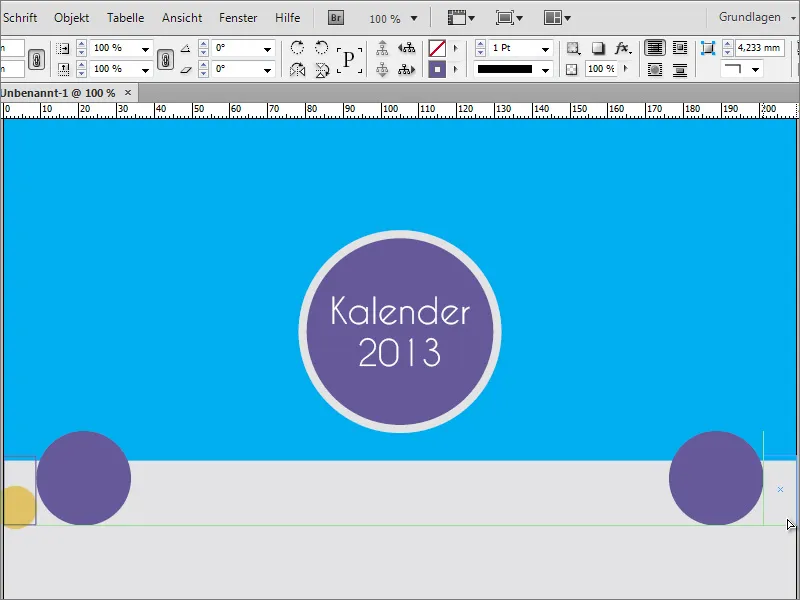Click the rotation angle icon

[x=186, y=48]
